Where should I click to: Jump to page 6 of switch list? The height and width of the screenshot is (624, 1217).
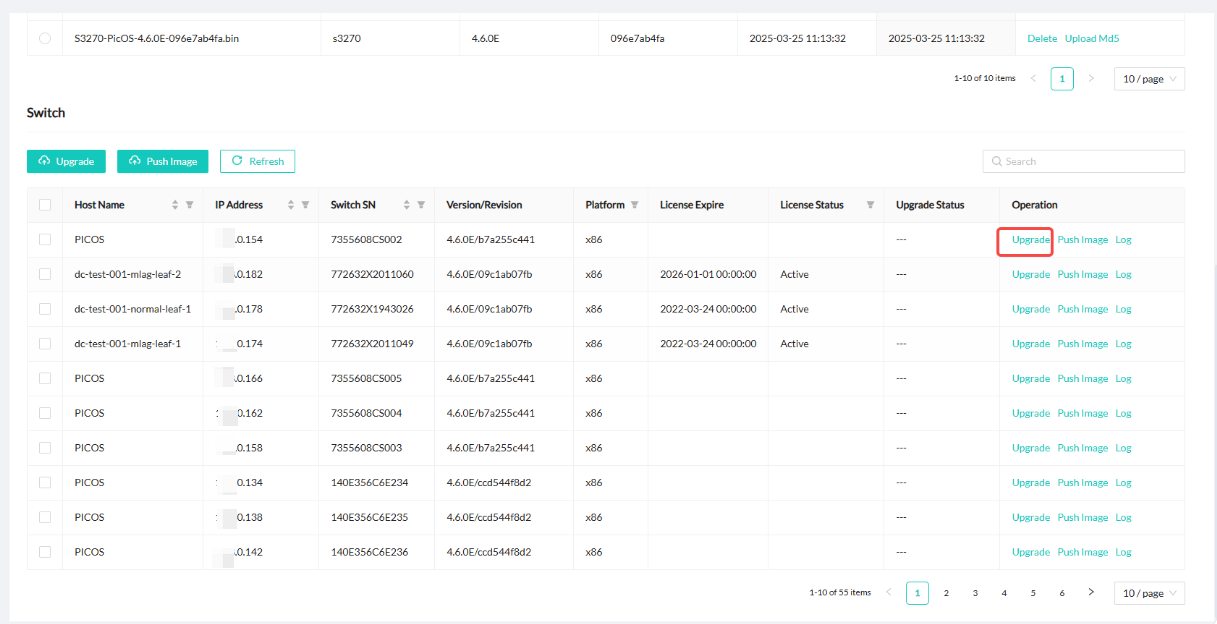point(1062,593)
